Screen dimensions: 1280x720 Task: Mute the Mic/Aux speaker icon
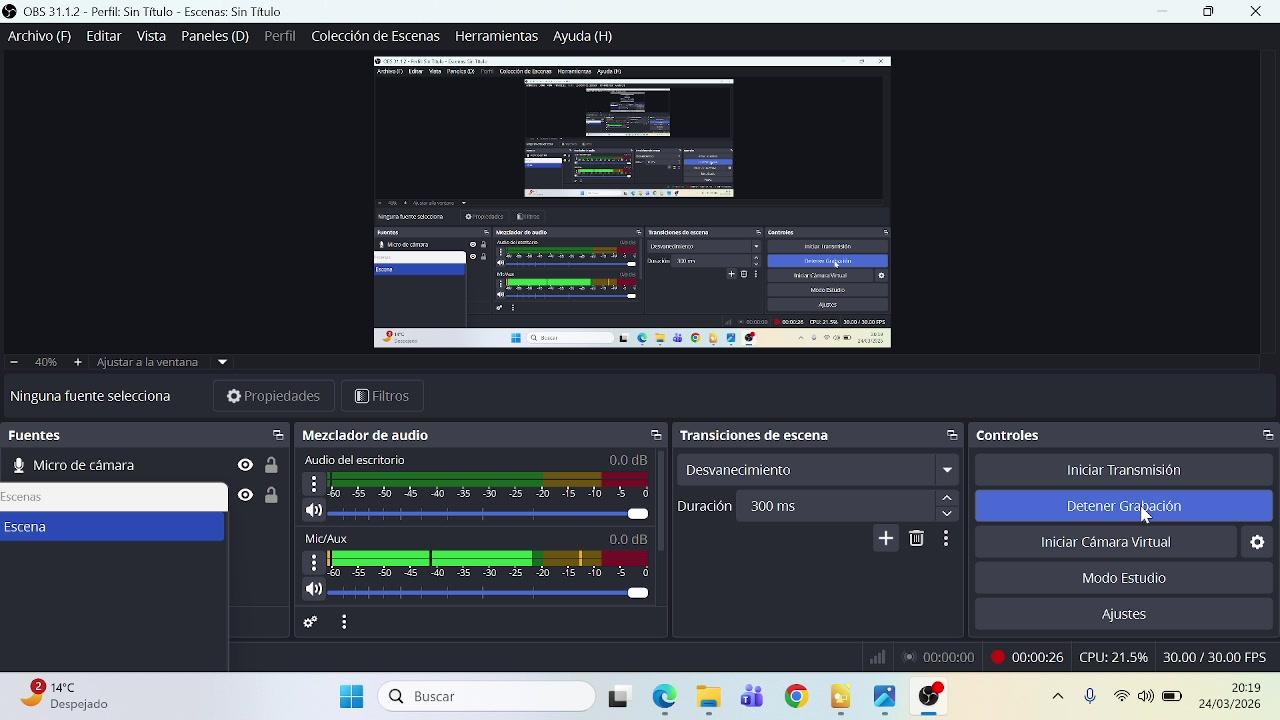314,590
